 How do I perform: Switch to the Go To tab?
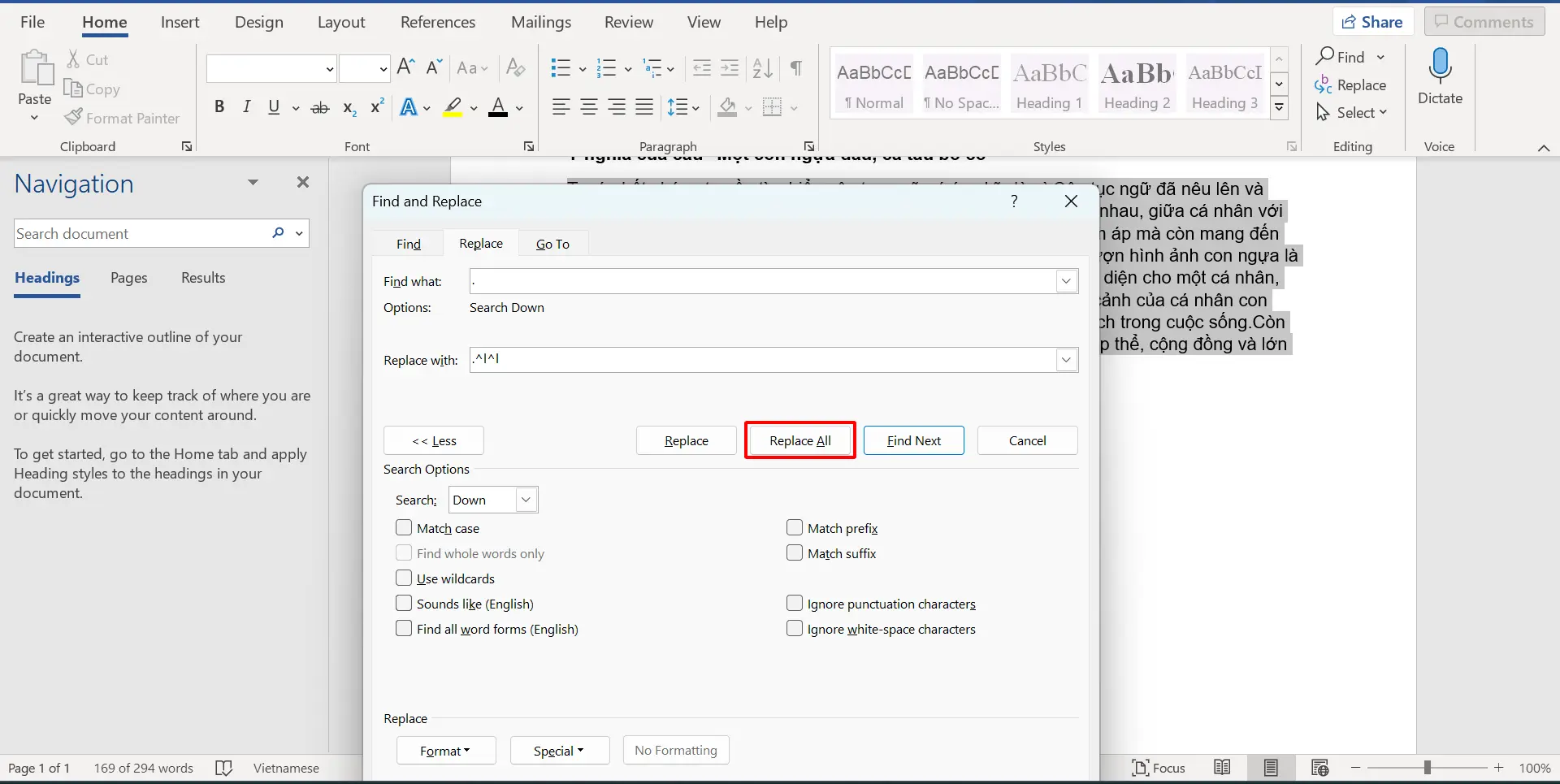[552, 244]
